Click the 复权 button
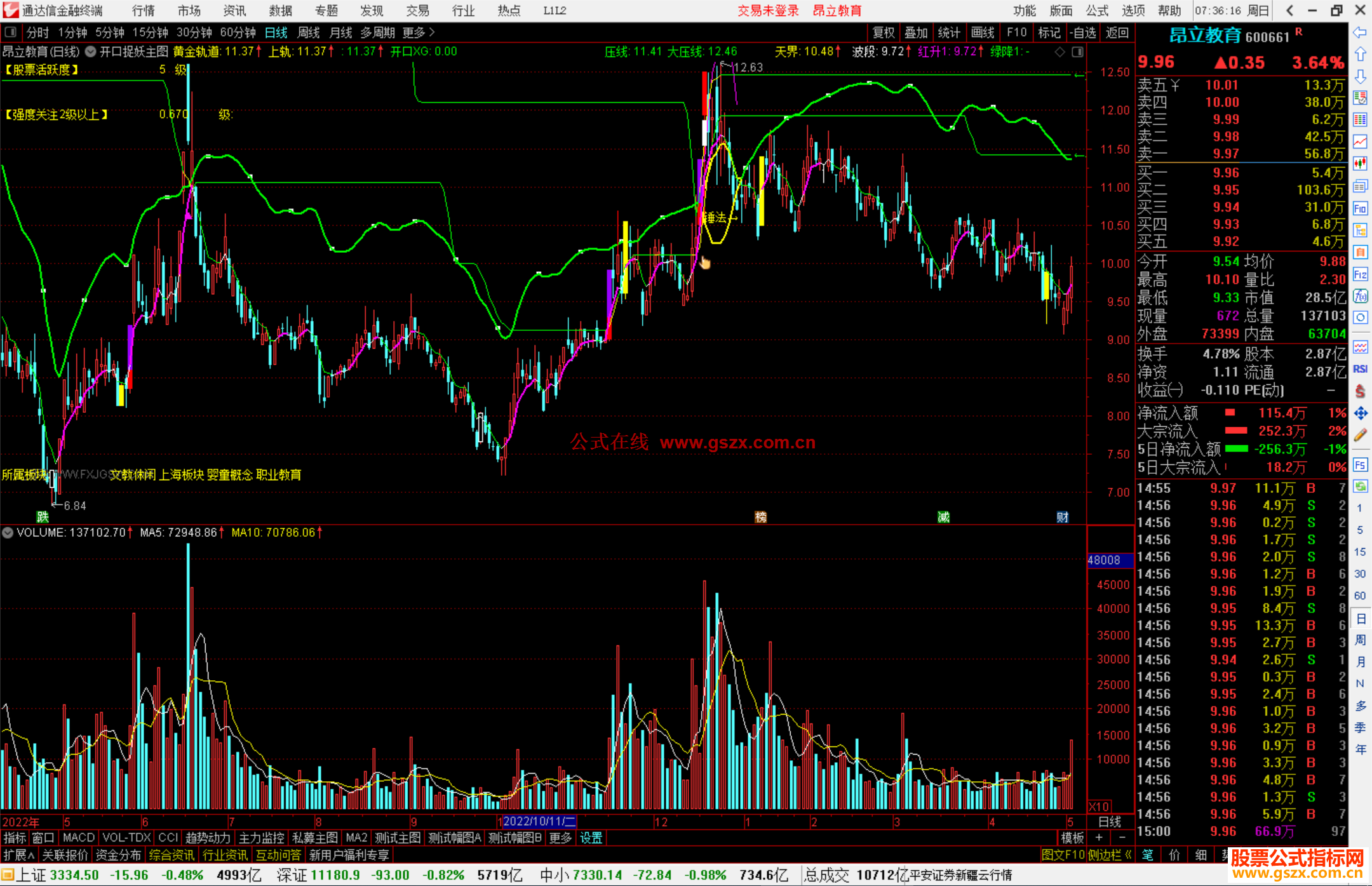Image resolution: width=1372 pixels, height=886 pixels. [x=884, y=32]
